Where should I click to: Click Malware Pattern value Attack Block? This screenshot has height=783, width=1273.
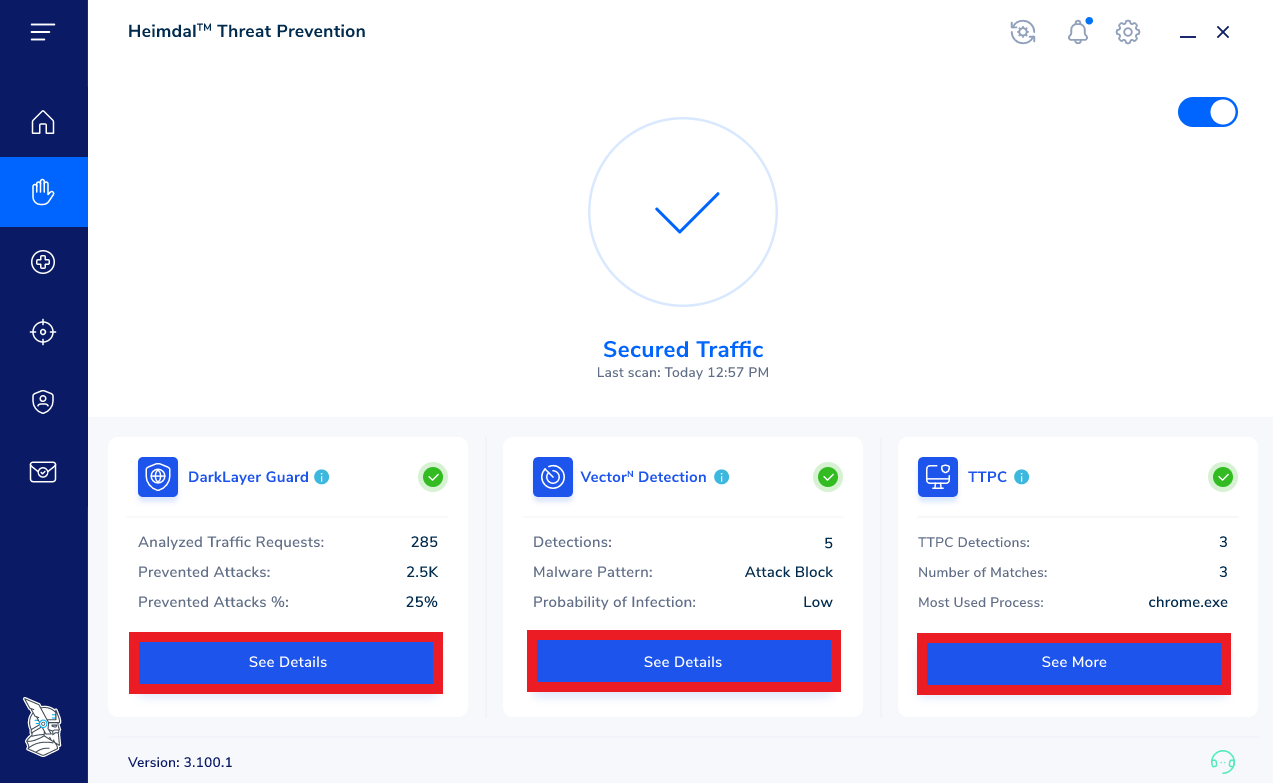click(789, 572)
